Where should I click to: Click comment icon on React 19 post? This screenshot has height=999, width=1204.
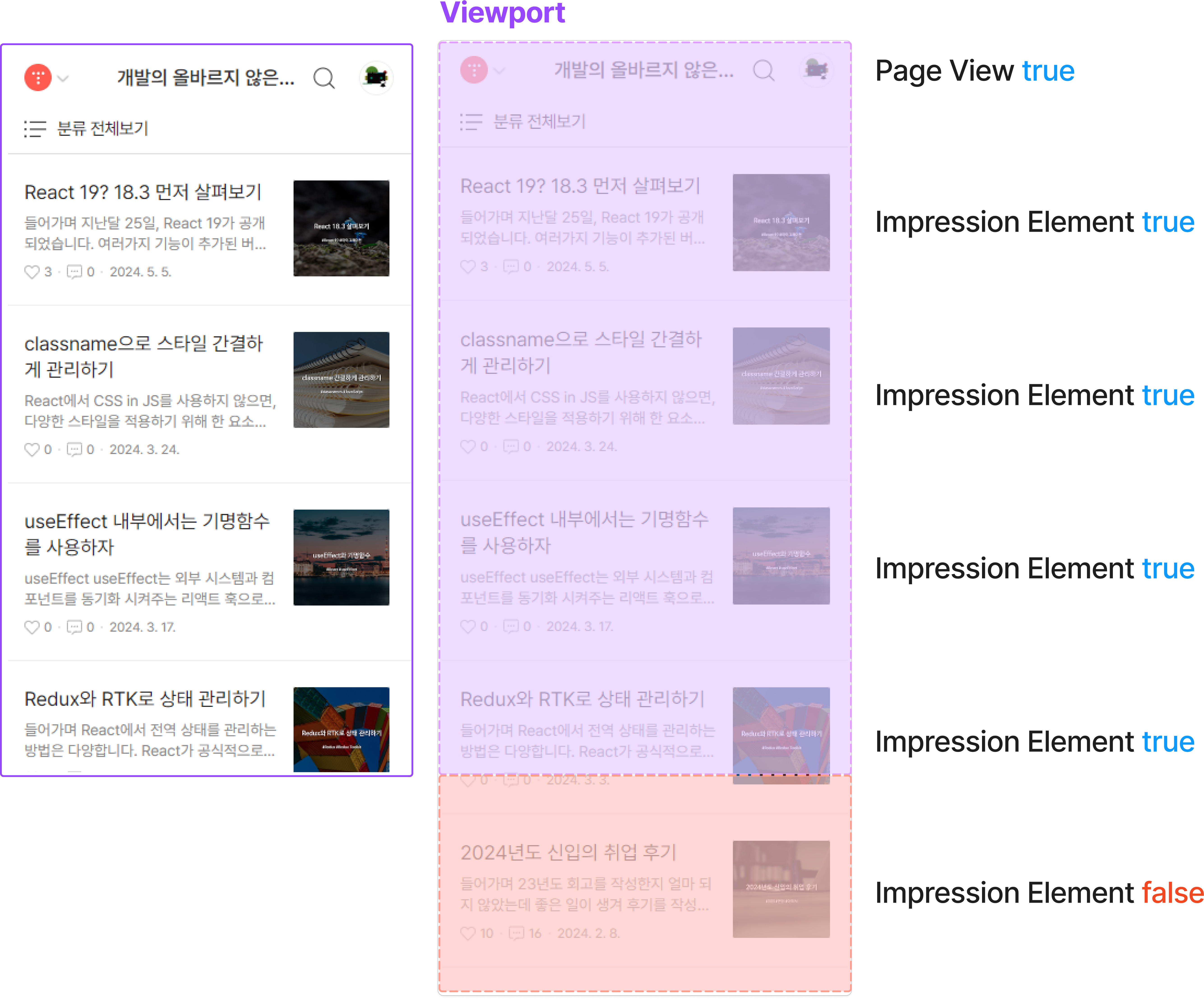74,272
